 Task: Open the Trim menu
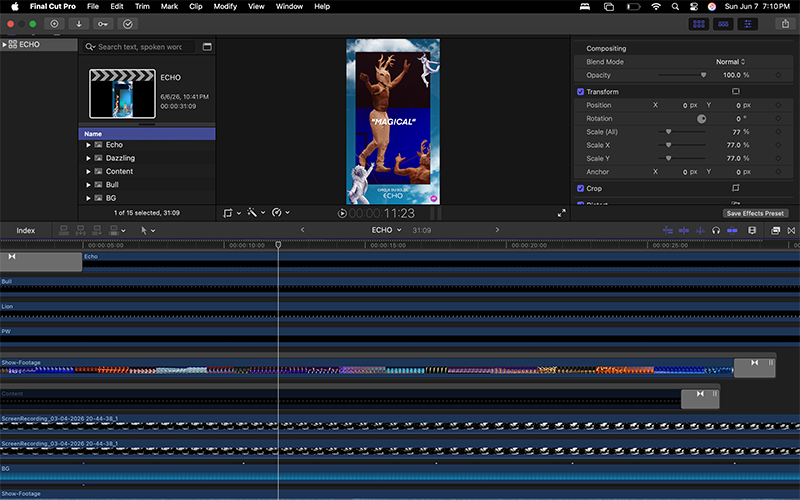click(x=142, y=6)
